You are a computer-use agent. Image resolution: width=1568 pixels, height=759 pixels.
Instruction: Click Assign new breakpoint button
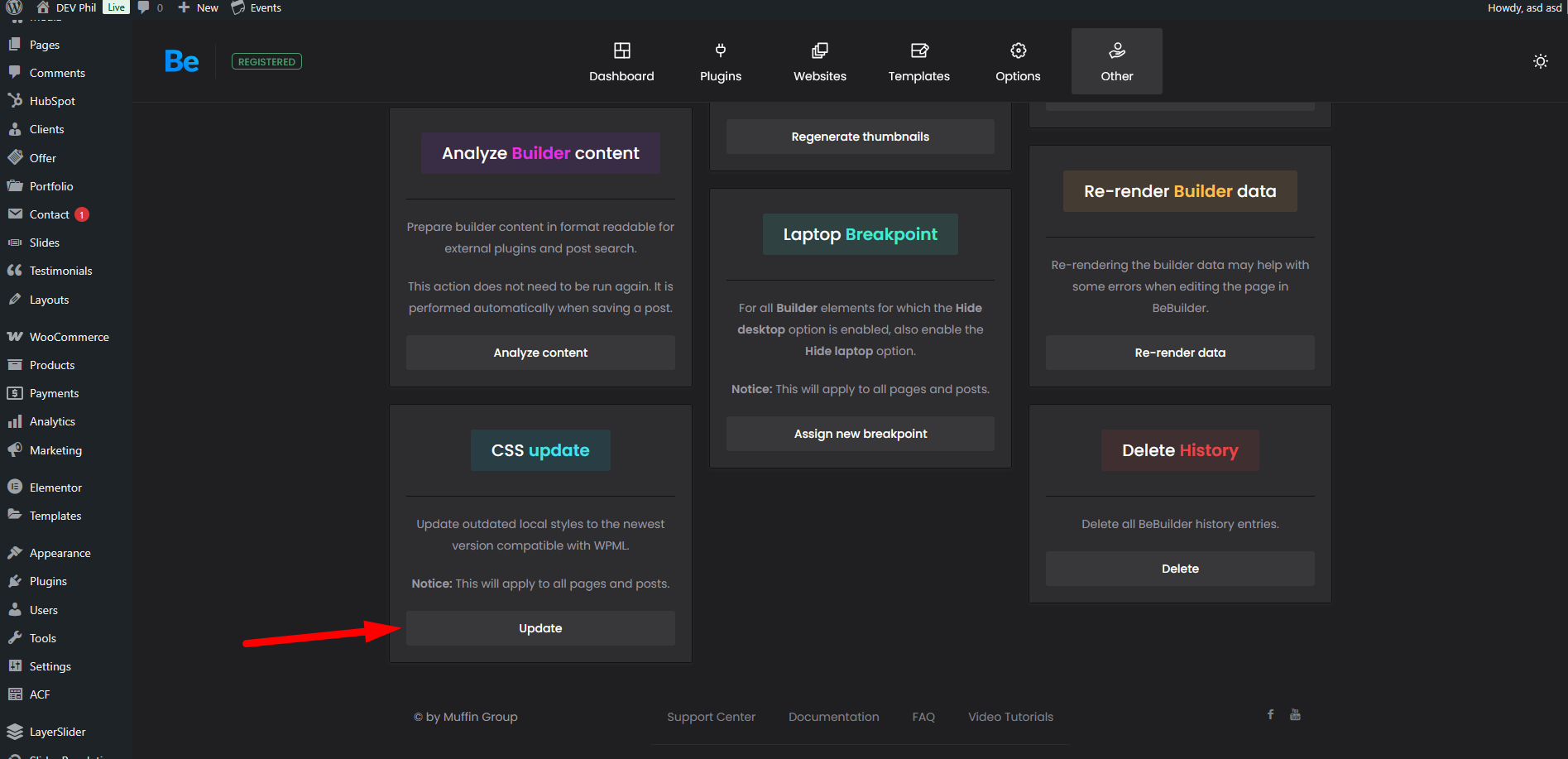click(860, 434)
